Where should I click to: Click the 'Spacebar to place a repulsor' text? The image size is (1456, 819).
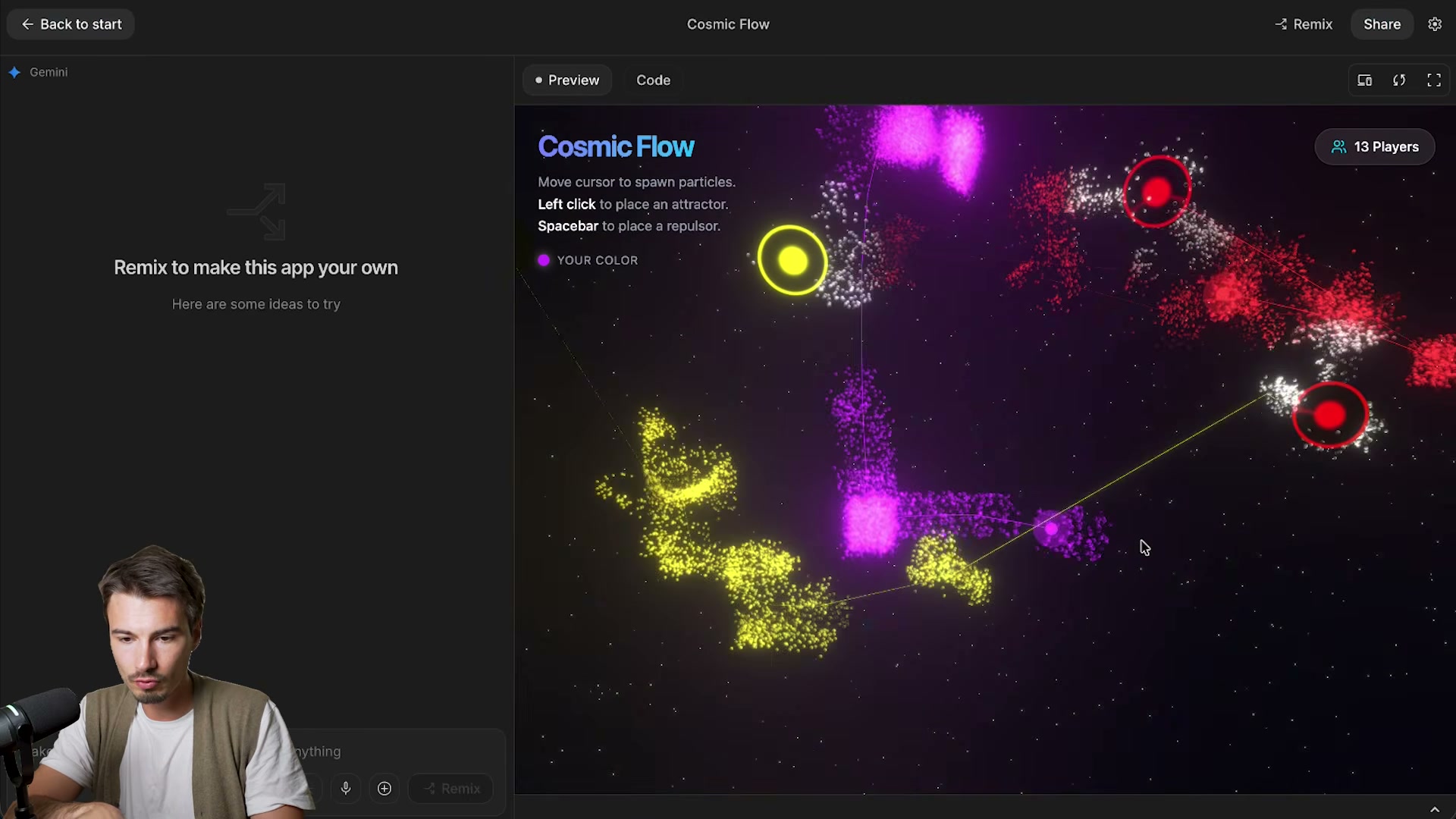tap(629, 226)
